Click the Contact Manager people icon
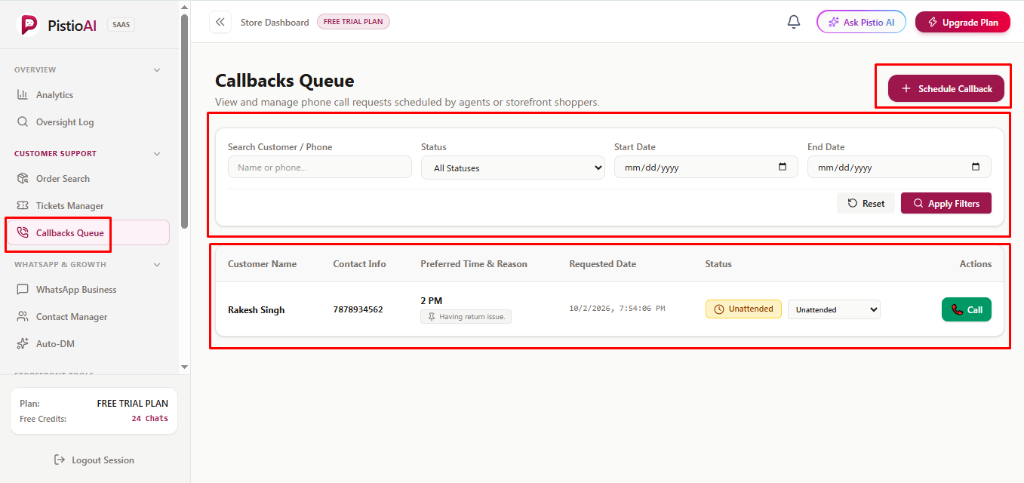Viewport: 1024px width, 483px height. 22,317
